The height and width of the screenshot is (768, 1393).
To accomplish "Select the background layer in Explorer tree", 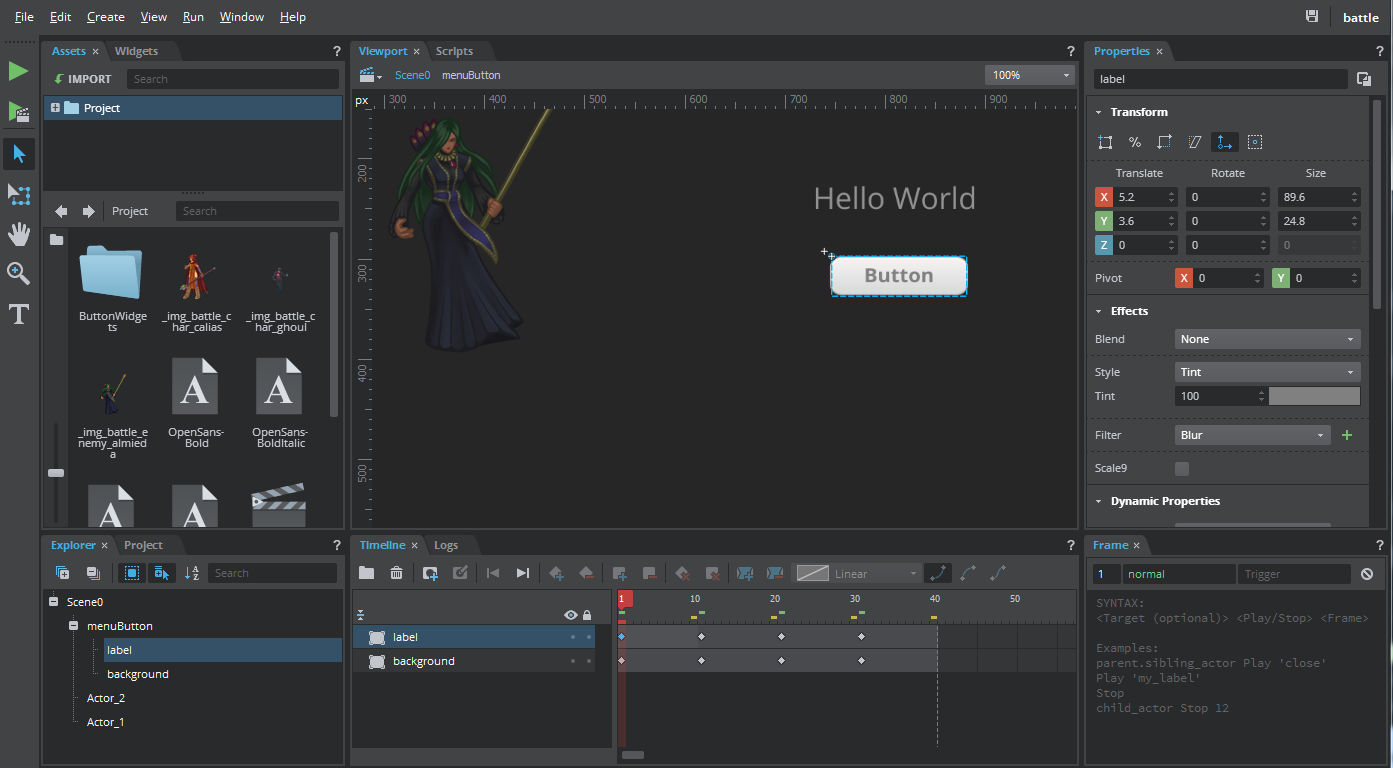I will [137, 674].
